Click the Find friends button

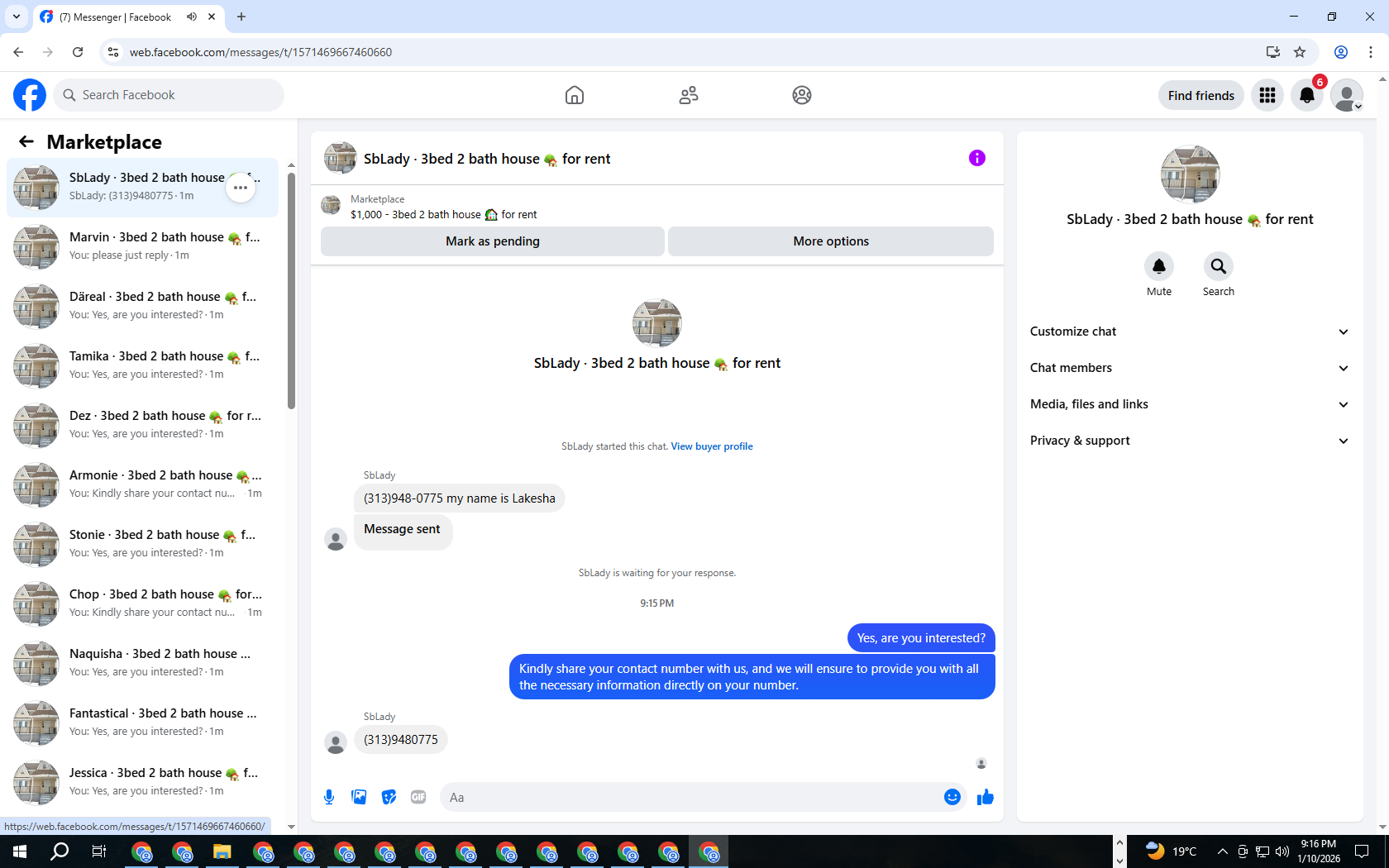[x=1201, y=95]
